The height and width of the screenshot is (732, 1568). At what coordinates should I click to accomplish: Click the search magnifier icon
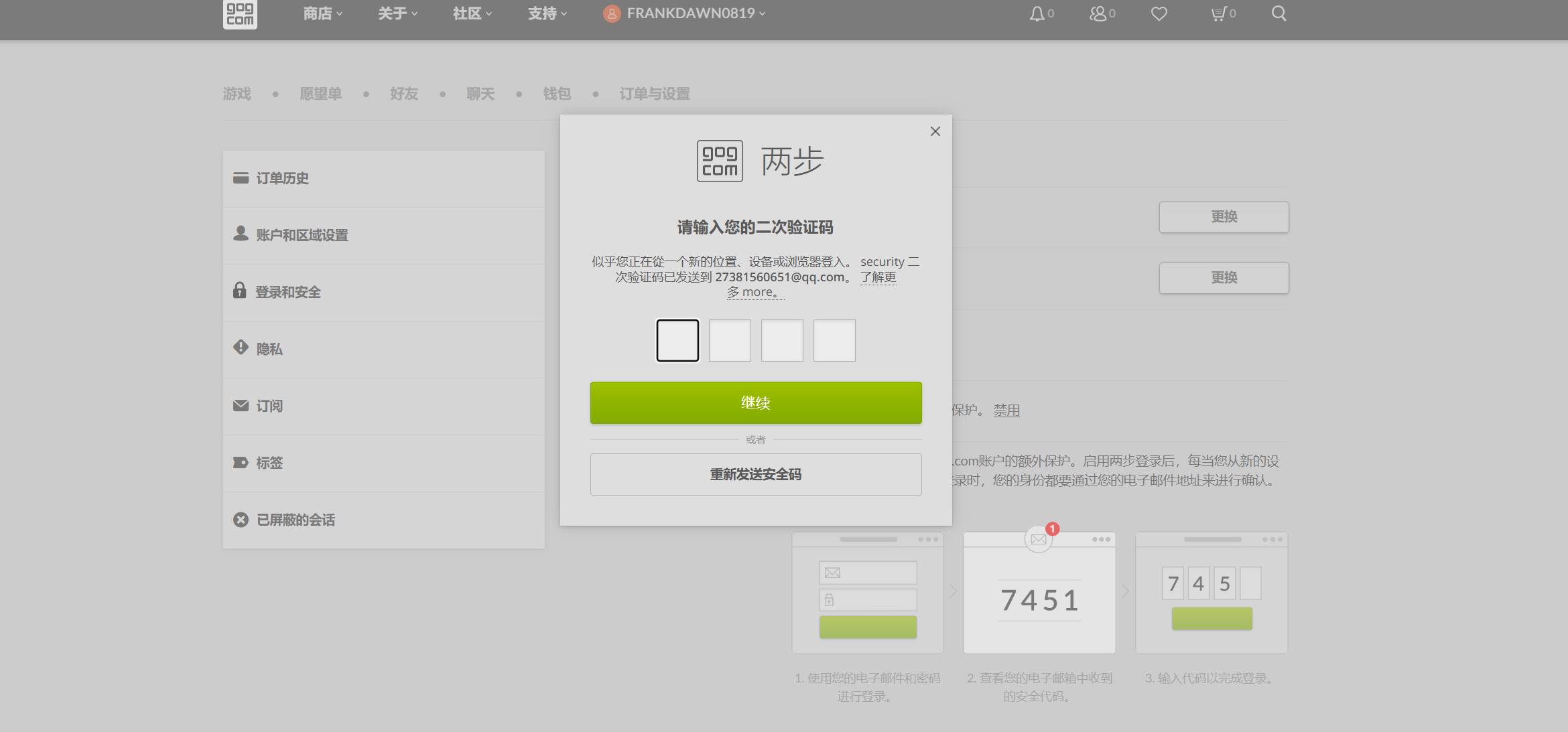click(1279, 13)
